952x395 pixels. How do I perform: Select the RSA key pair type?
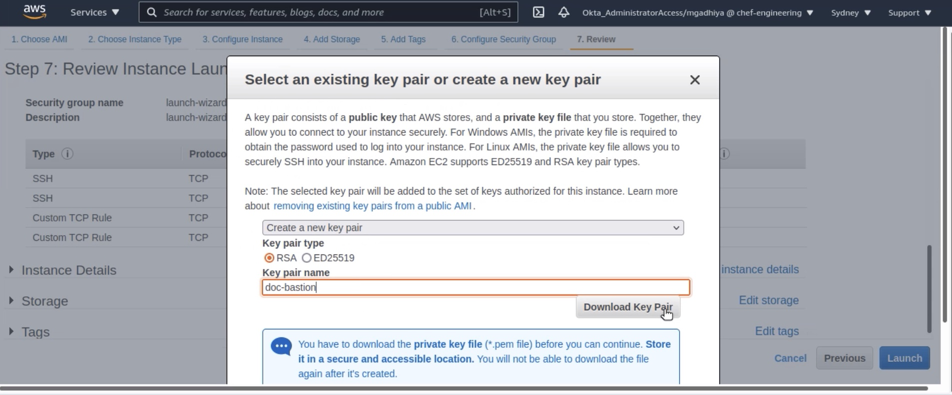coord(269,258)
